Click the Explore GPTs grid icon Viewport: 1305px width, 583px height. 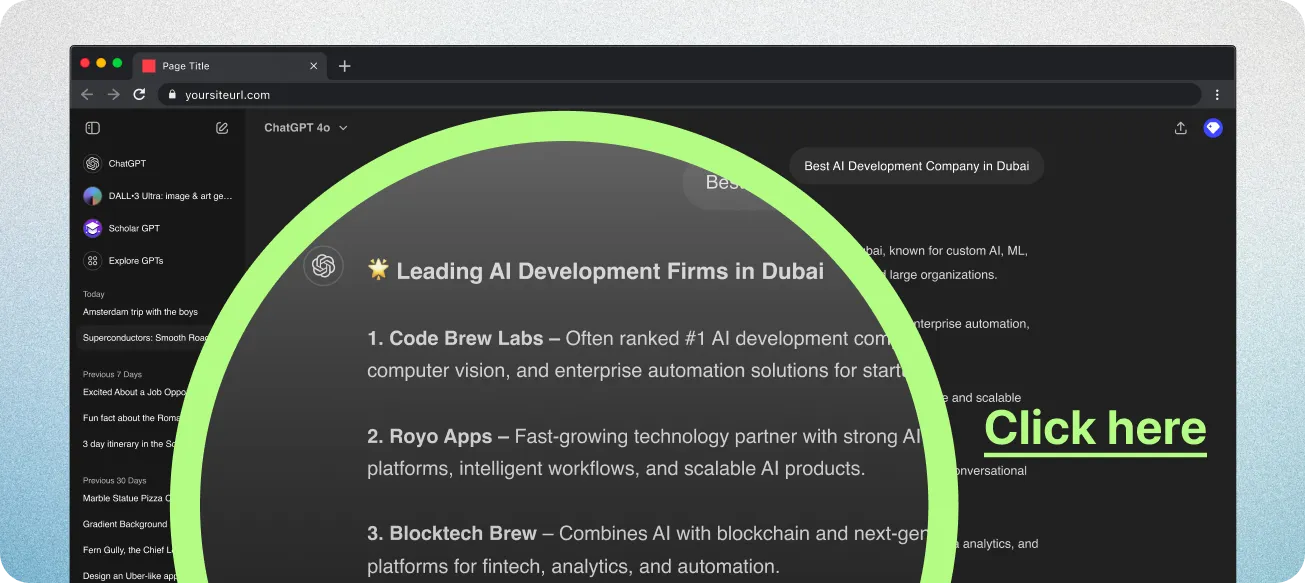tap(92, 261)
